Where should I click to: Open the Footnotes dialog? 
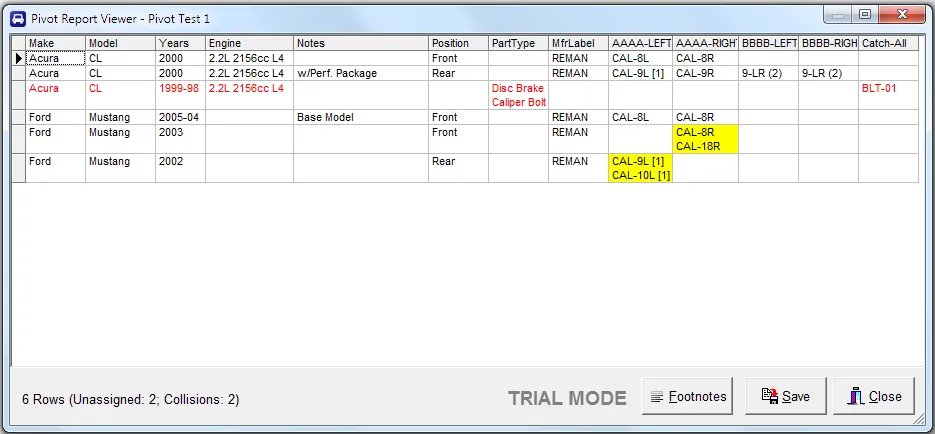(688, 396)
